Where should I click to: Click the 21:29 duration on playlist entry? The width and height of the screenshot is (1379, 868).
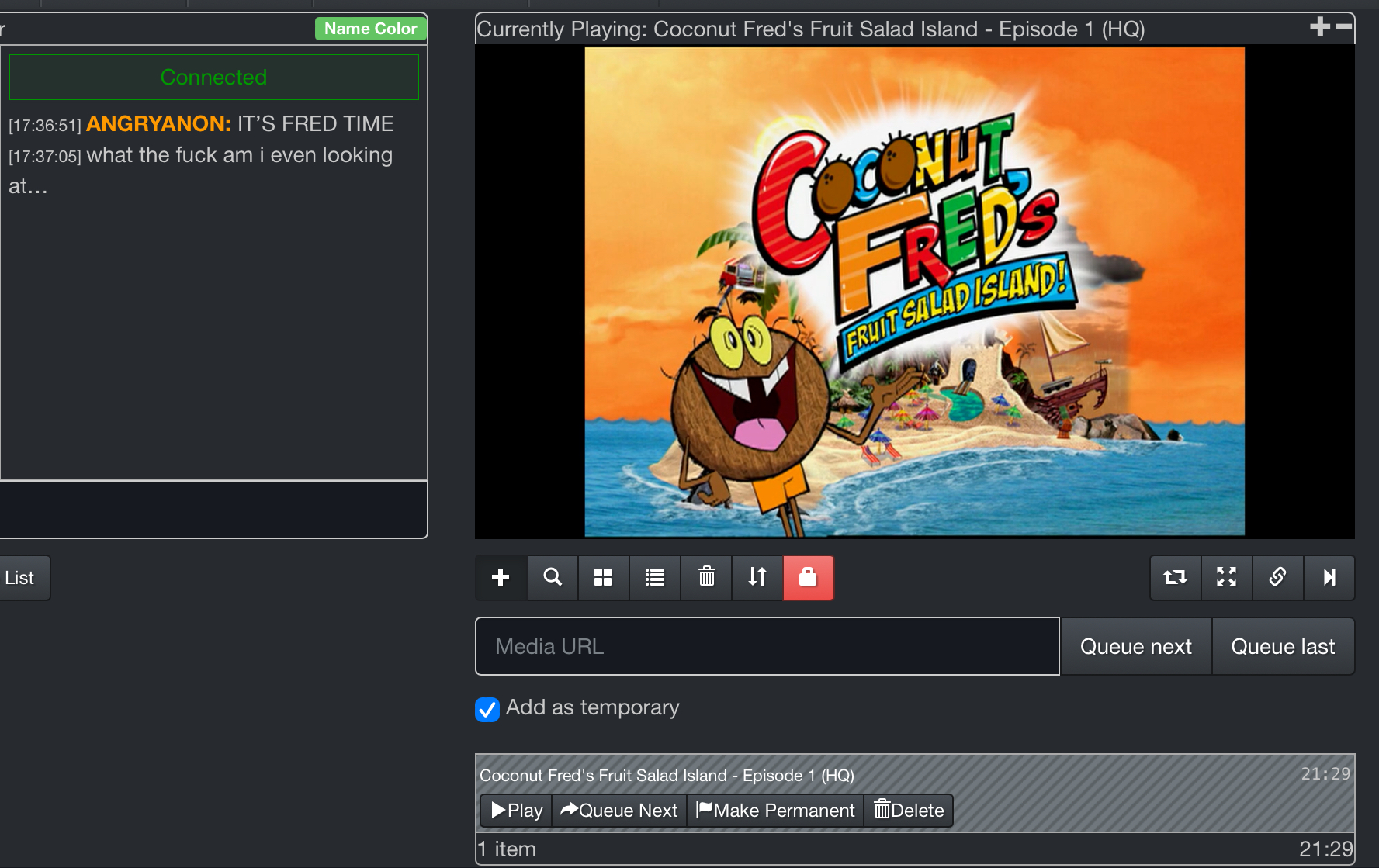pos(1325,773)
